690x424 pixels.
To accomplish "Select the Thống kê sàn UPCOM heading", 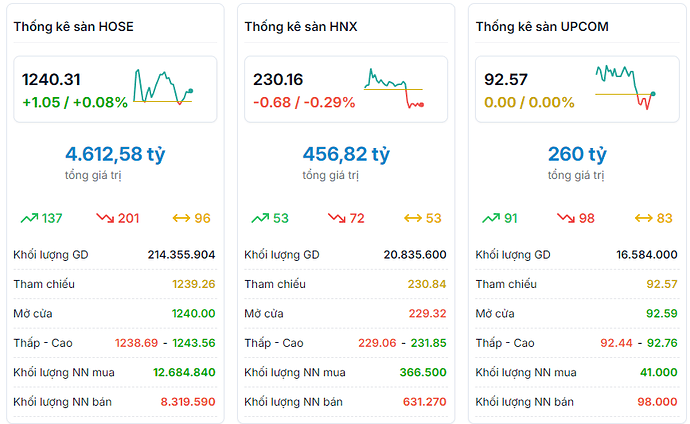I will [542, 27].
